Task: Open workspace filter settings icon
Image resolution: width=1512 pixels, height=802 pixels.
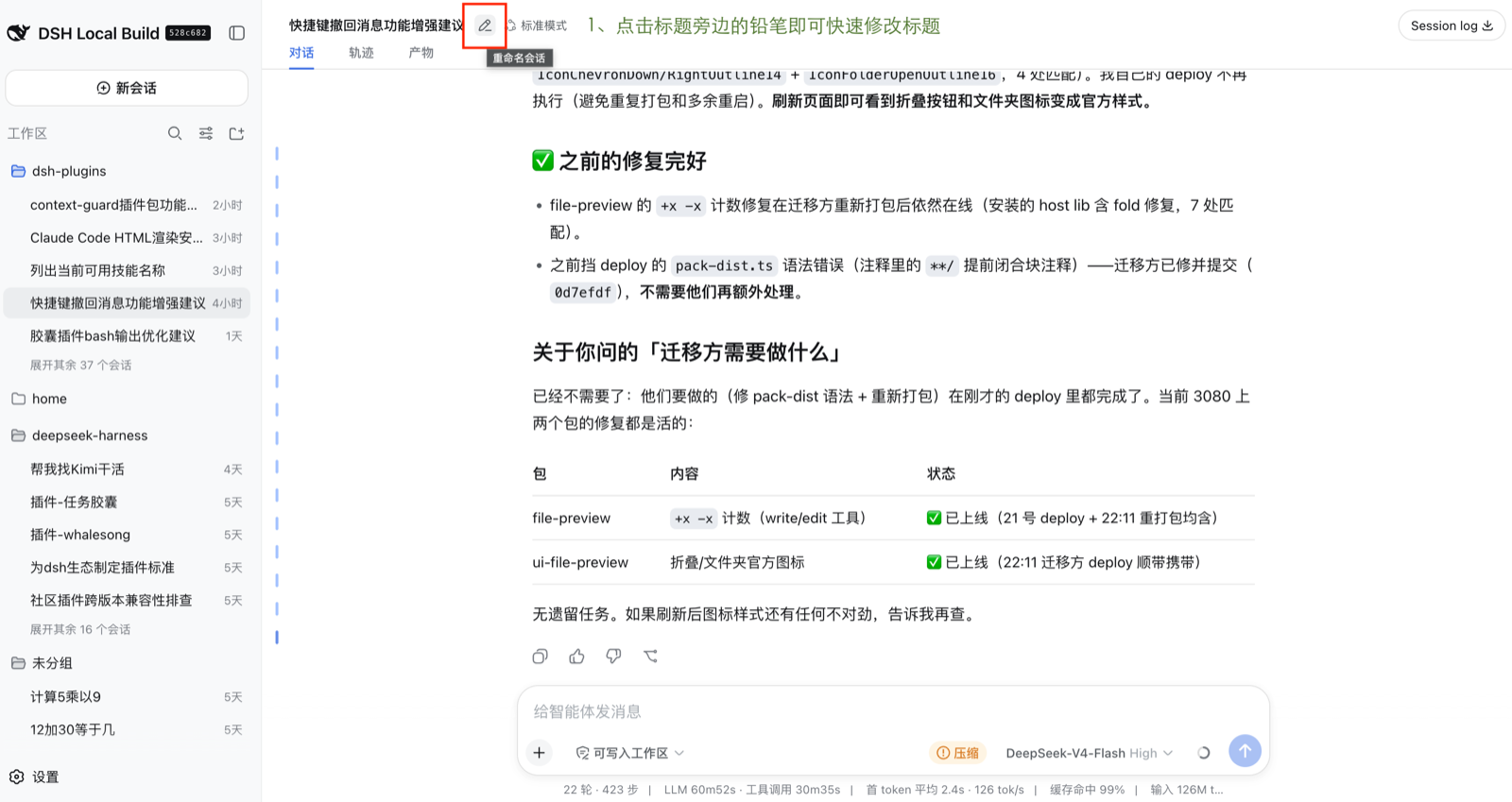Action: [x=206, y=133]
